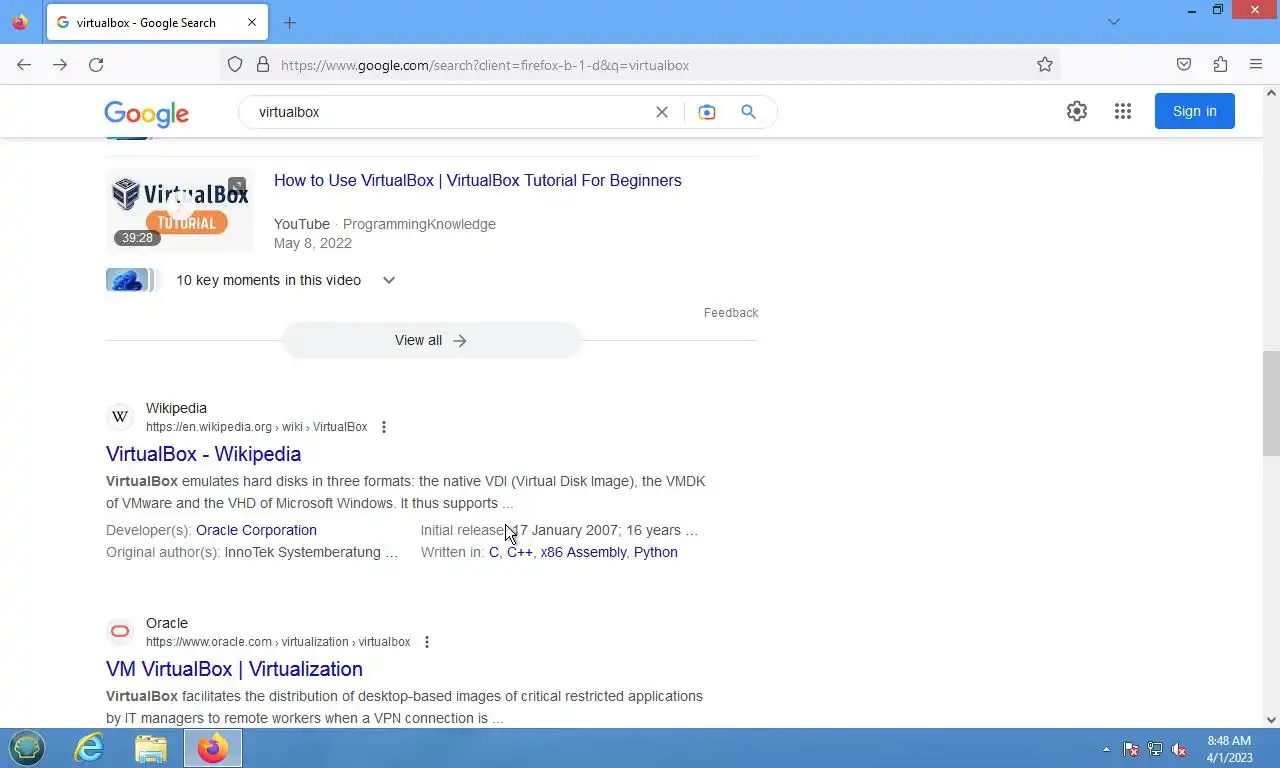
Task: Open How to Use VirtualBox tutorial link
Action: [478, 180]
